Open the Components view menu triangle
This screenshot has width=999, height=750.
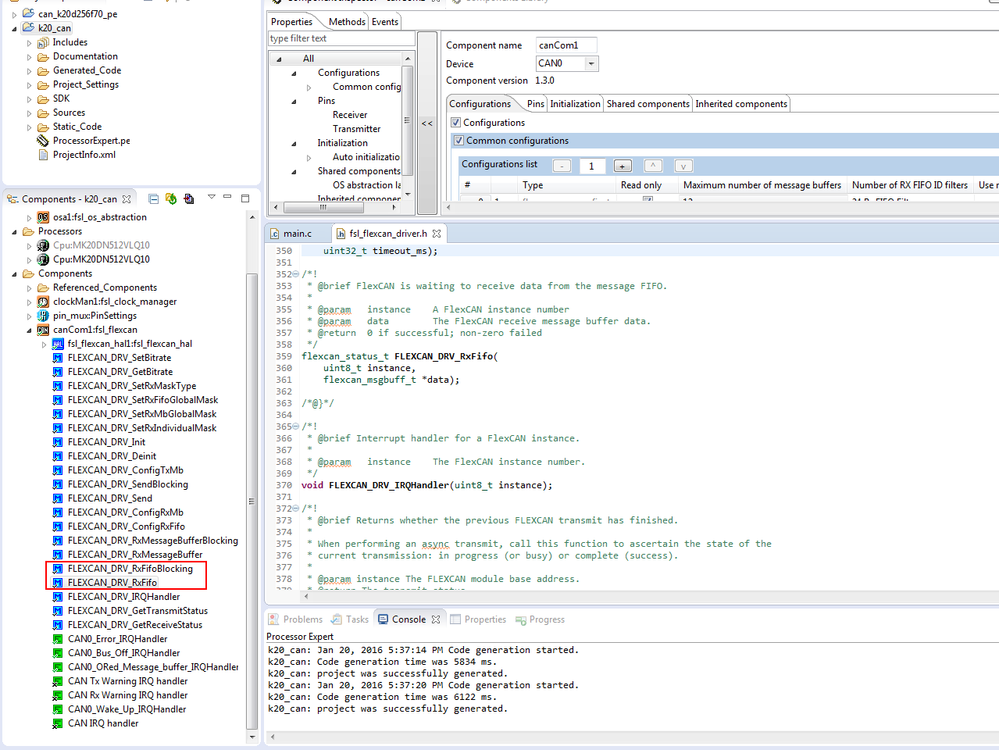[212, 197]
